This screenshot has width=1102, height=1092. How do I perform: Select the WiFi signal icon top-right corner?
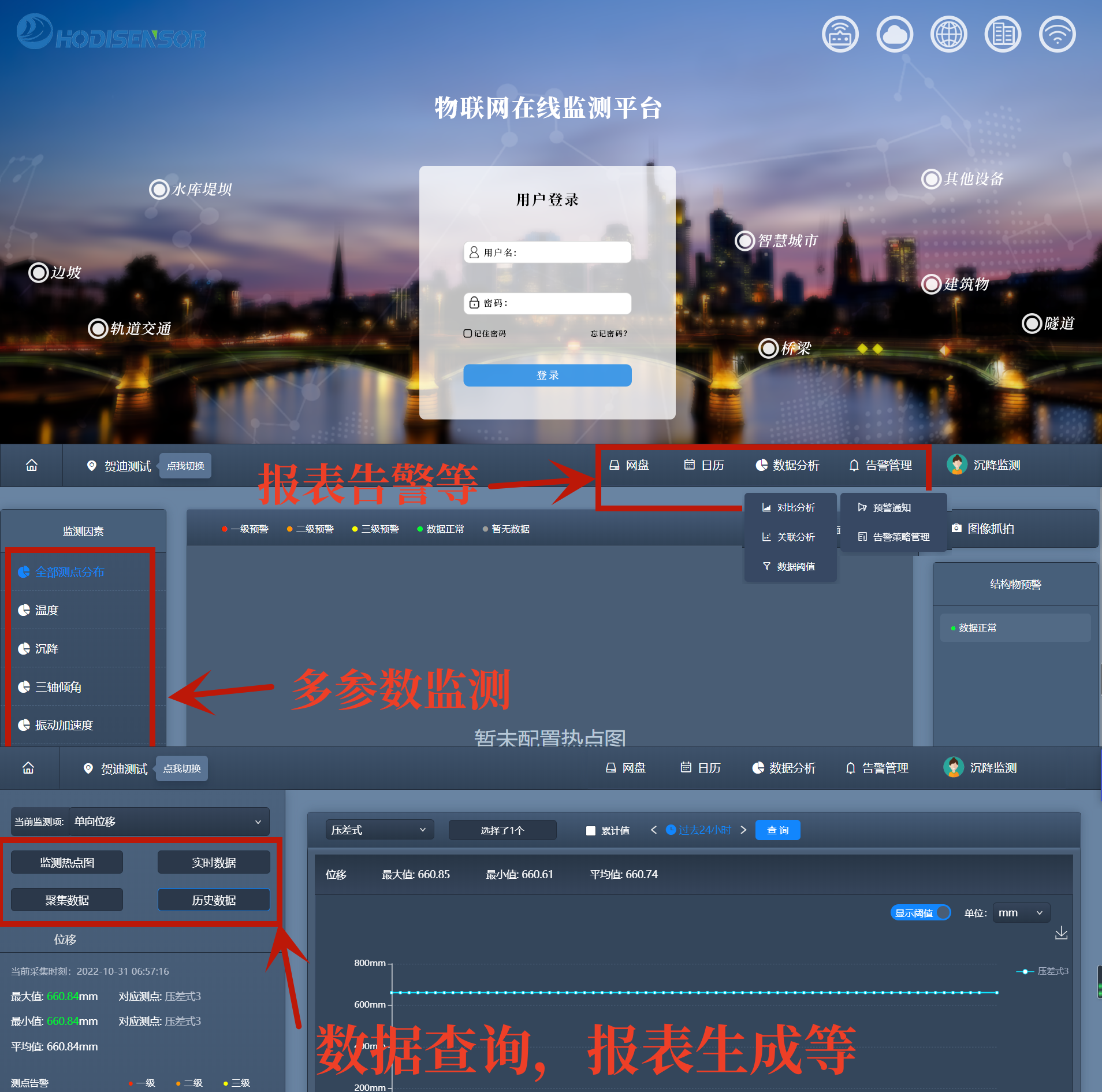[1056, 34]
